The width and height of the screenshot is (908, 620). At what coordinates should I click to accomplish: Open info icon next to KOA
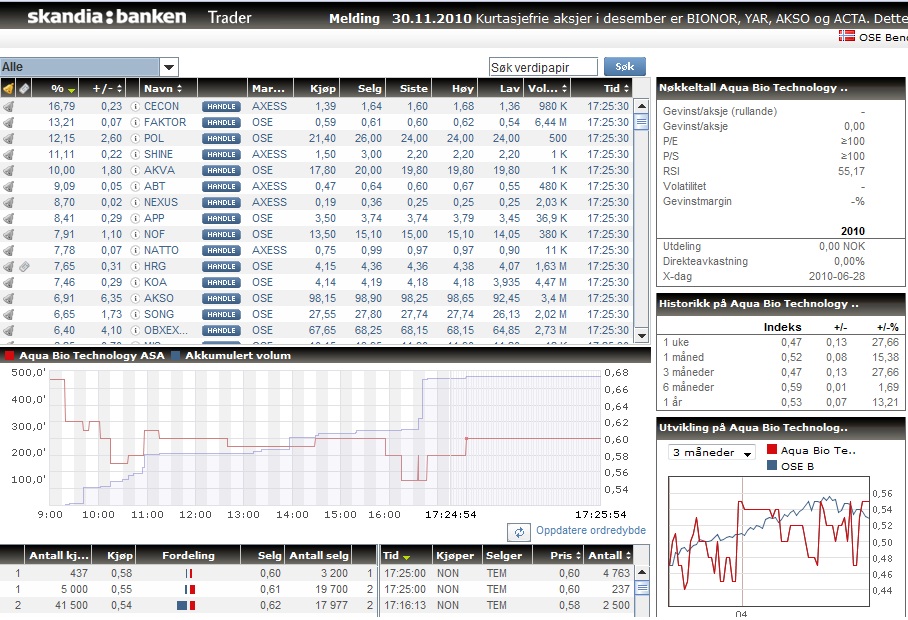coord(135,283)
